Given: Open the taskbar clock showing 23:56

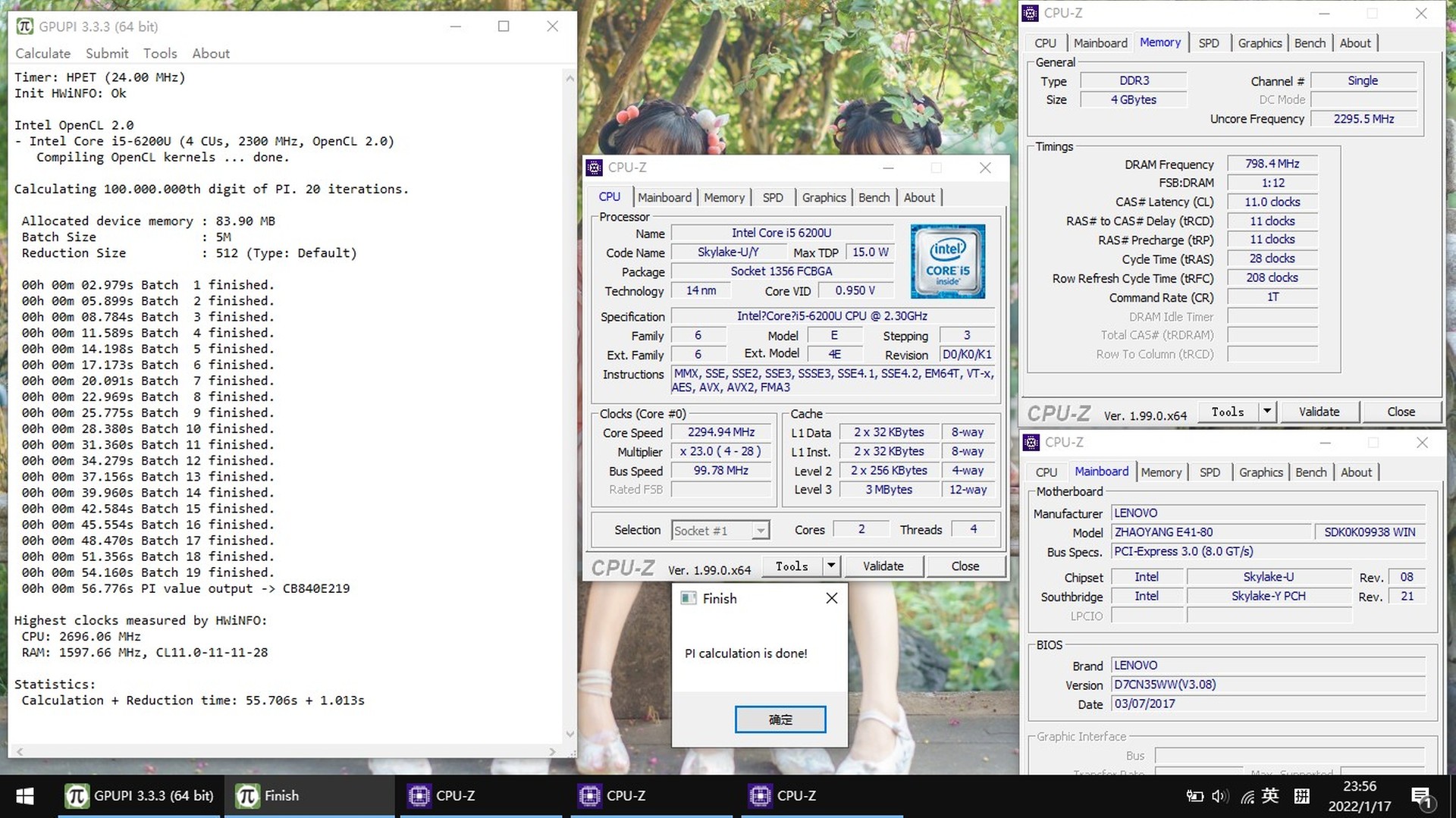Looking at the screenshot, I should point(1360,796).
